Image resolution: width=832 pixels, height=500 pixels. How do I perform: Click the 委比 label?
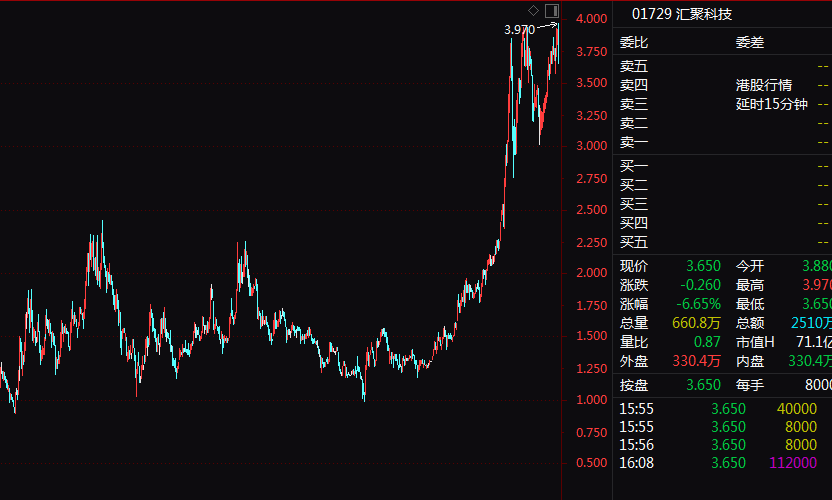click(634, 42)
